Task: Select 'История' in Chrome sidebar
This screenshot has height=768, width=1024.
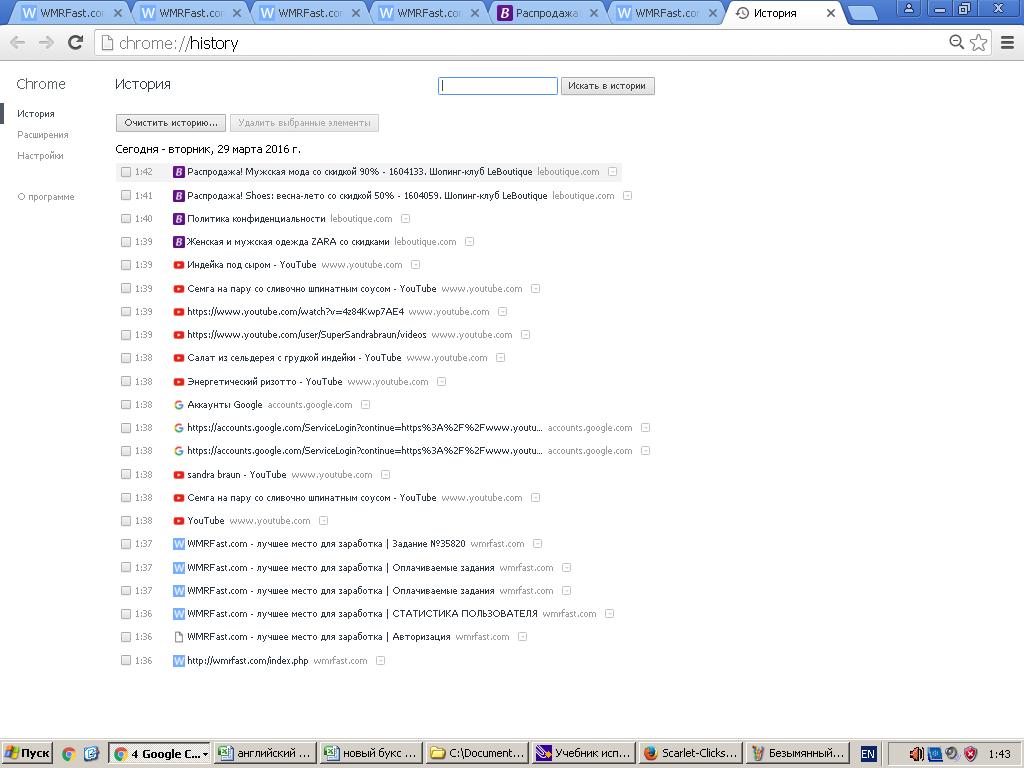Action: 36,114
